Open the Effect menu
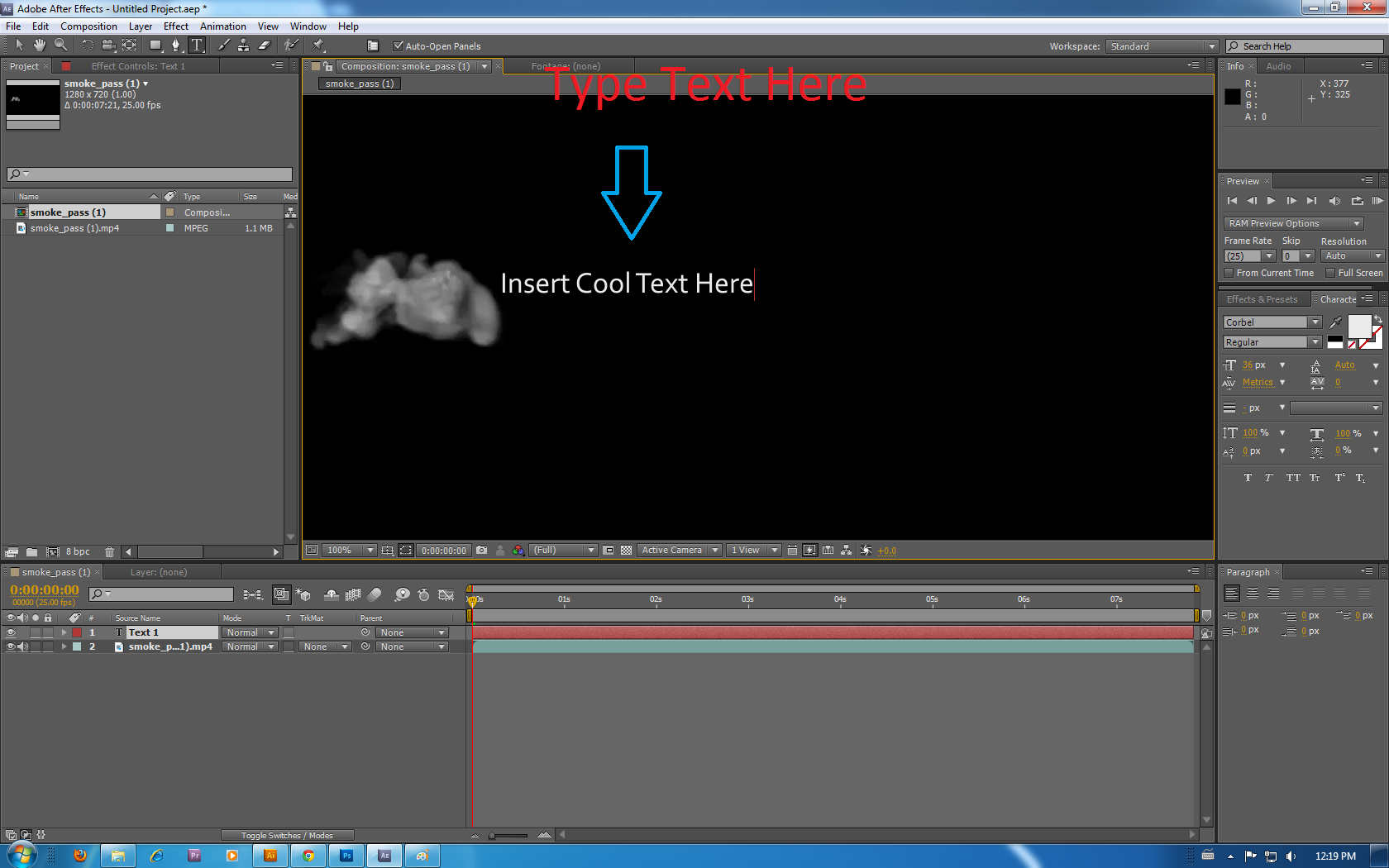This screenshot has width=1389, height=868. click(x=176, y=26)
